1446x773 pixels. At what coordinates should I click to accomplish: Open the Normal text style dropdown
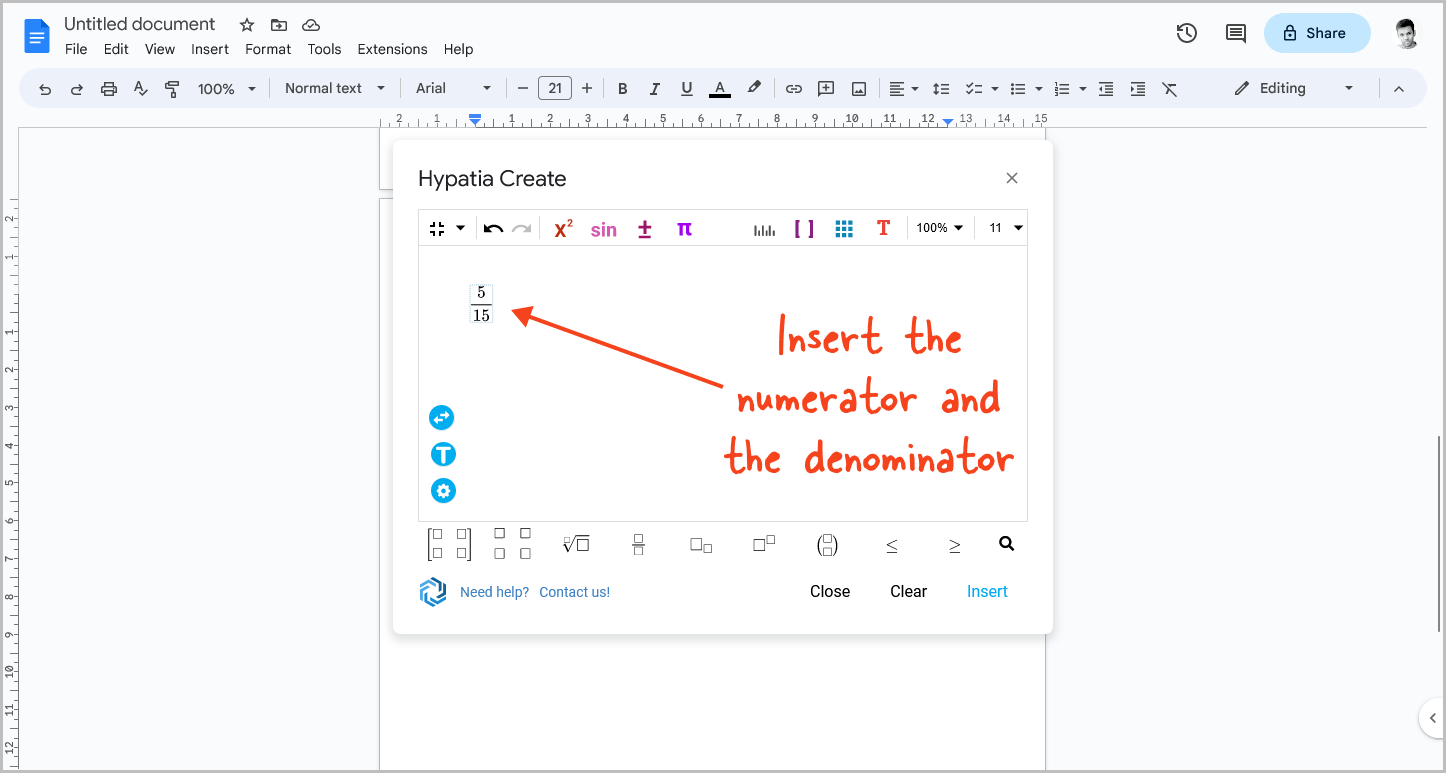pyautogui.click(x=334, y=88)
